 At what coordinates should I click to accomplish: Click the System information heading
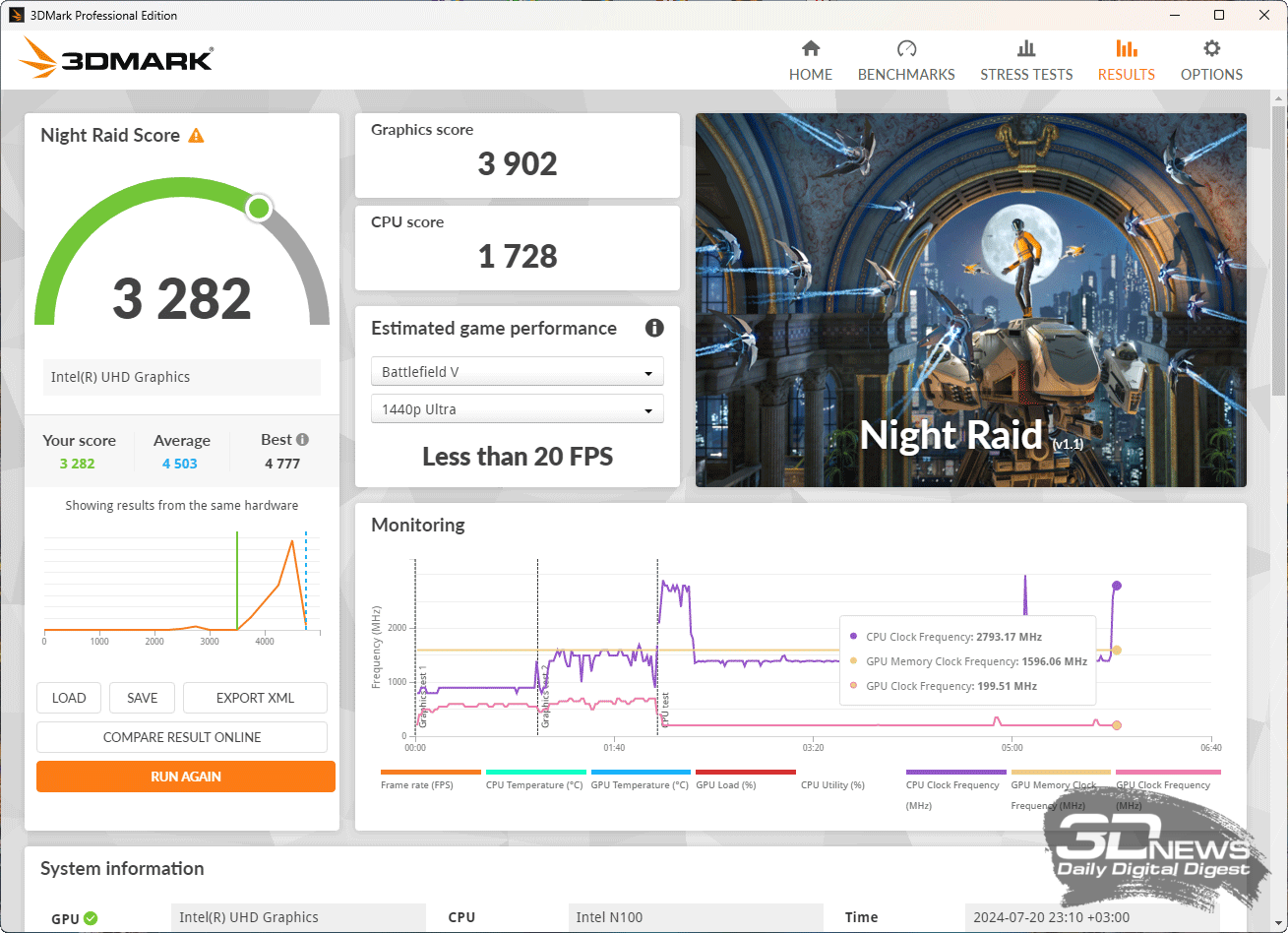pyautogui.click(x=122, y=868)
